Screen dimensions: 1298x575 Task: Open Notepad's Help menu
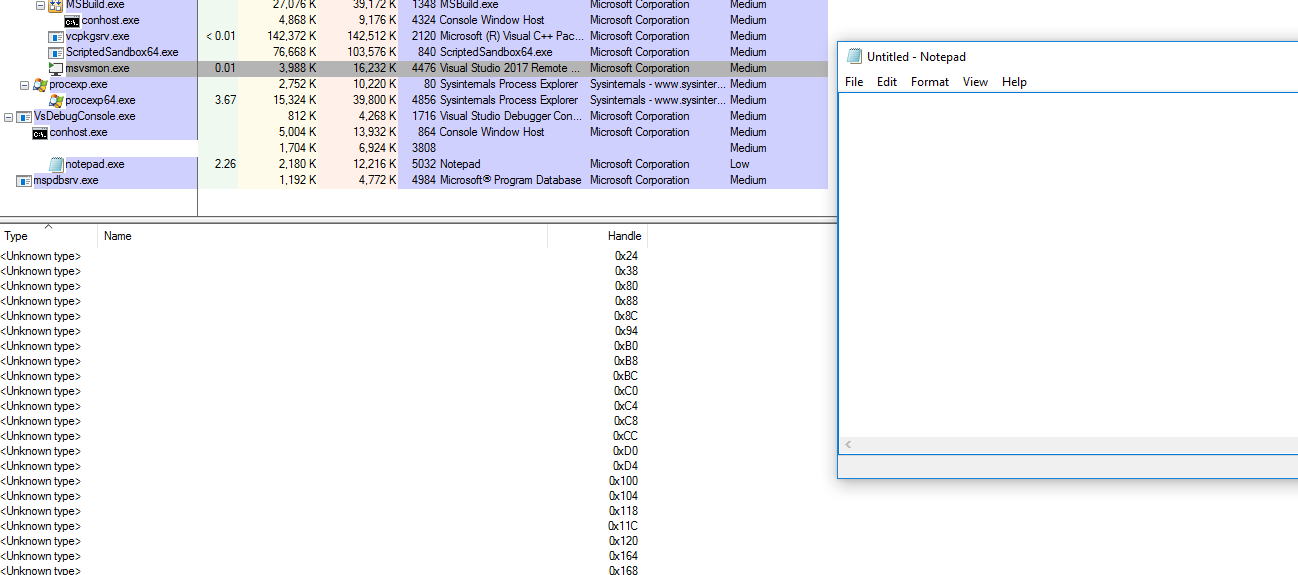[1014, 82]
